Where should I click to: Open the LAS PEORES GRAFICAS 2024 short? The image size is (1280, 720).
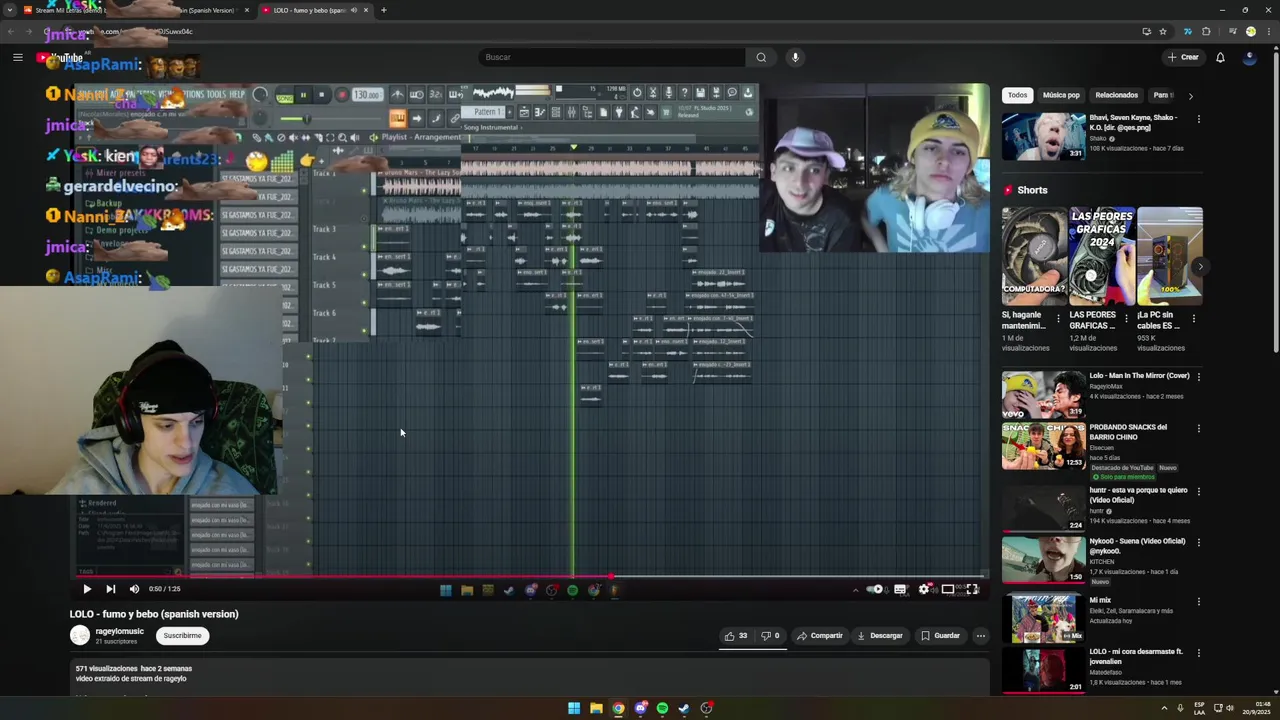pyautogui.click(x=1102, y=256)
